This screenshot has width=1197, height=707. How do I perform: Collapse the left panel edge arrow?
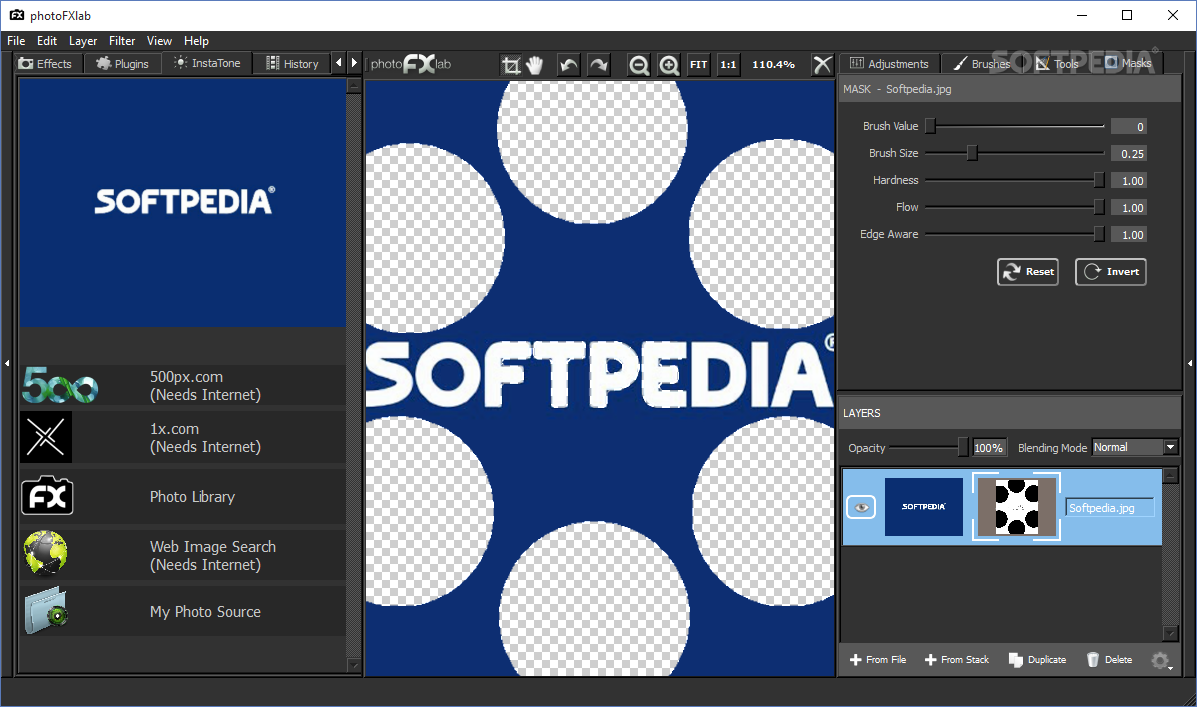click(x=7, y=363)
